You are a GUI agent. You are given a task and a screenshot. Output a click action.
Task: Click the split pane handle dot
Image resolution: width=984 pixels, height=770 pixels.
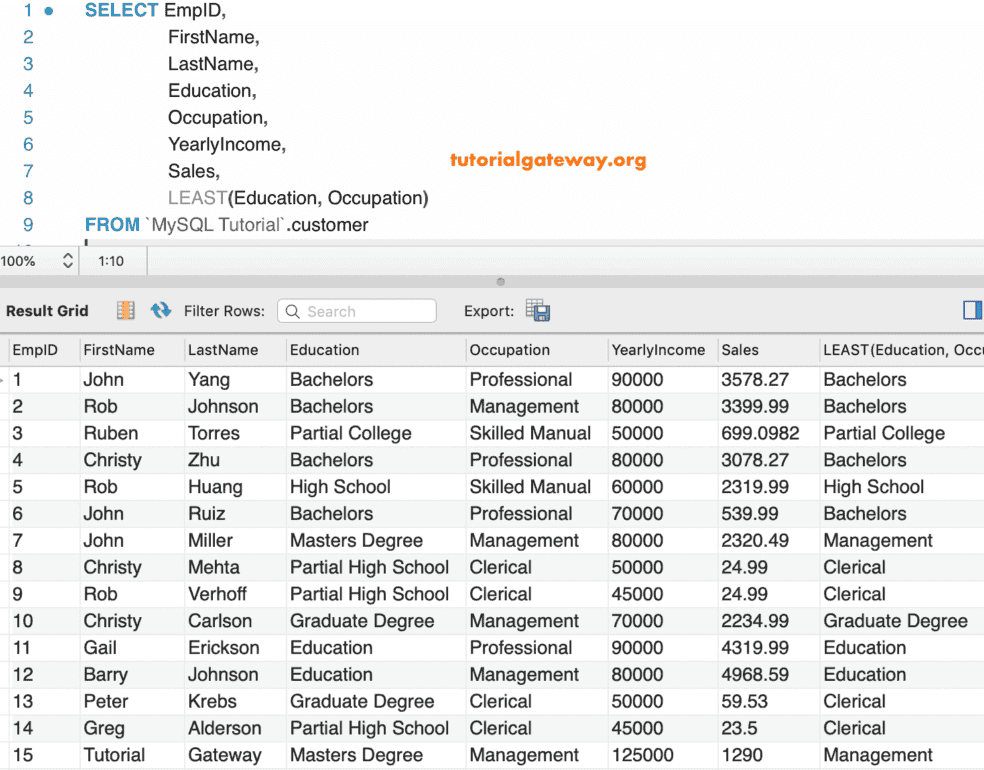point(500,282)
